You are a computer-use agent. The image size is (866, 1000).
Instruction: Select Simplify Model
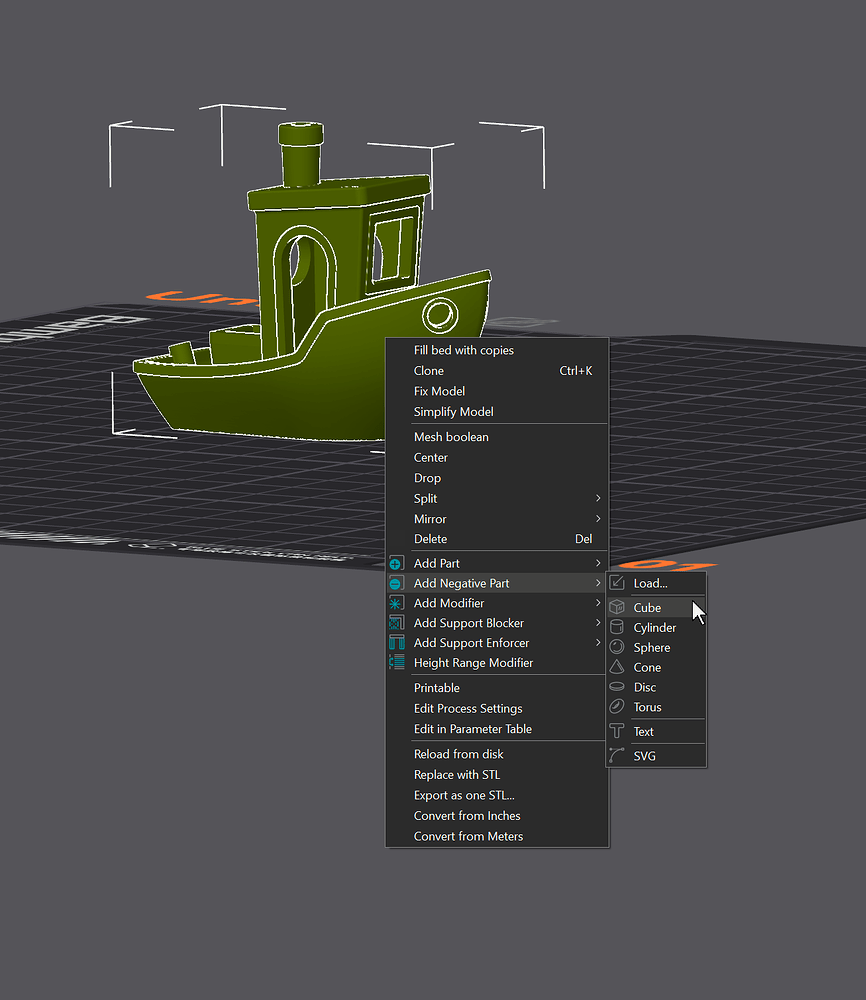(497, 411)
